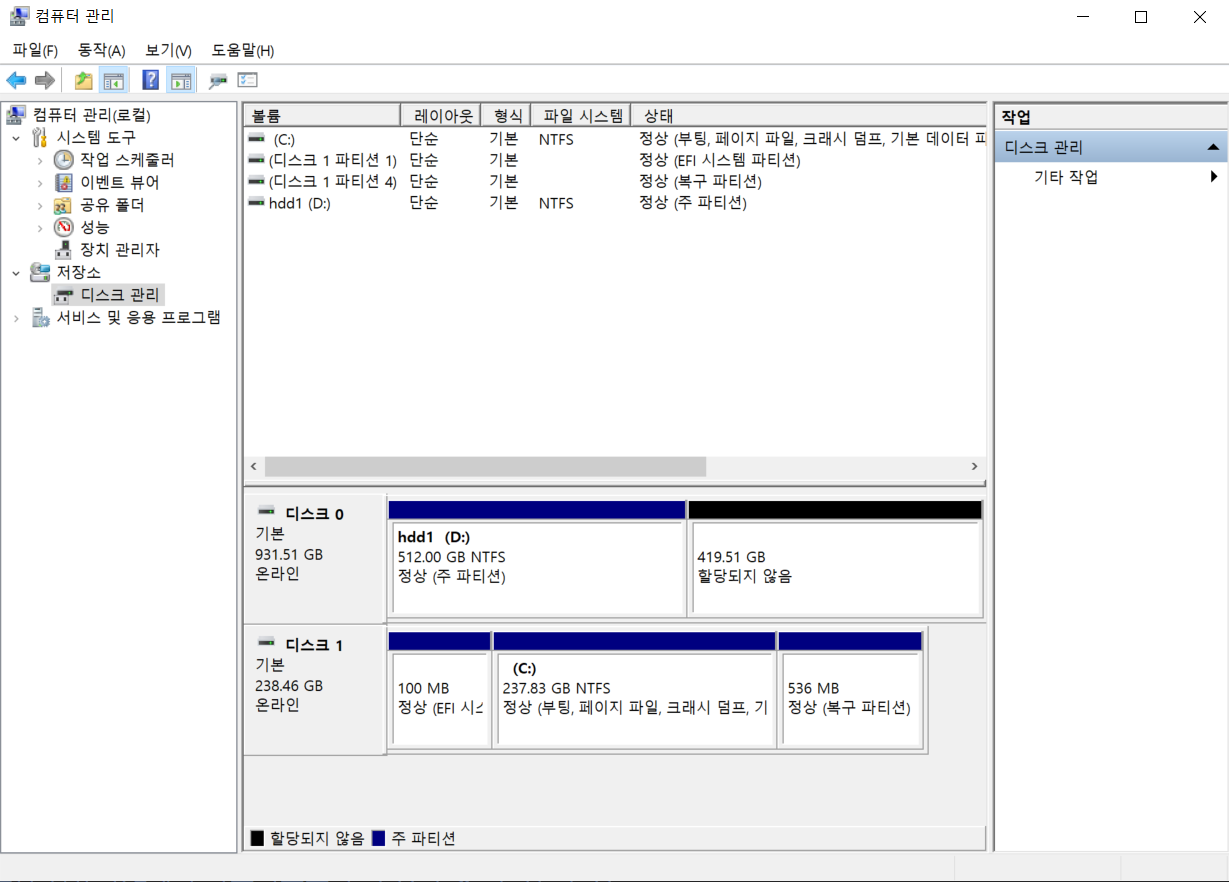Click the 디스크 0 931.51 GB label panel

coord(314,557)
